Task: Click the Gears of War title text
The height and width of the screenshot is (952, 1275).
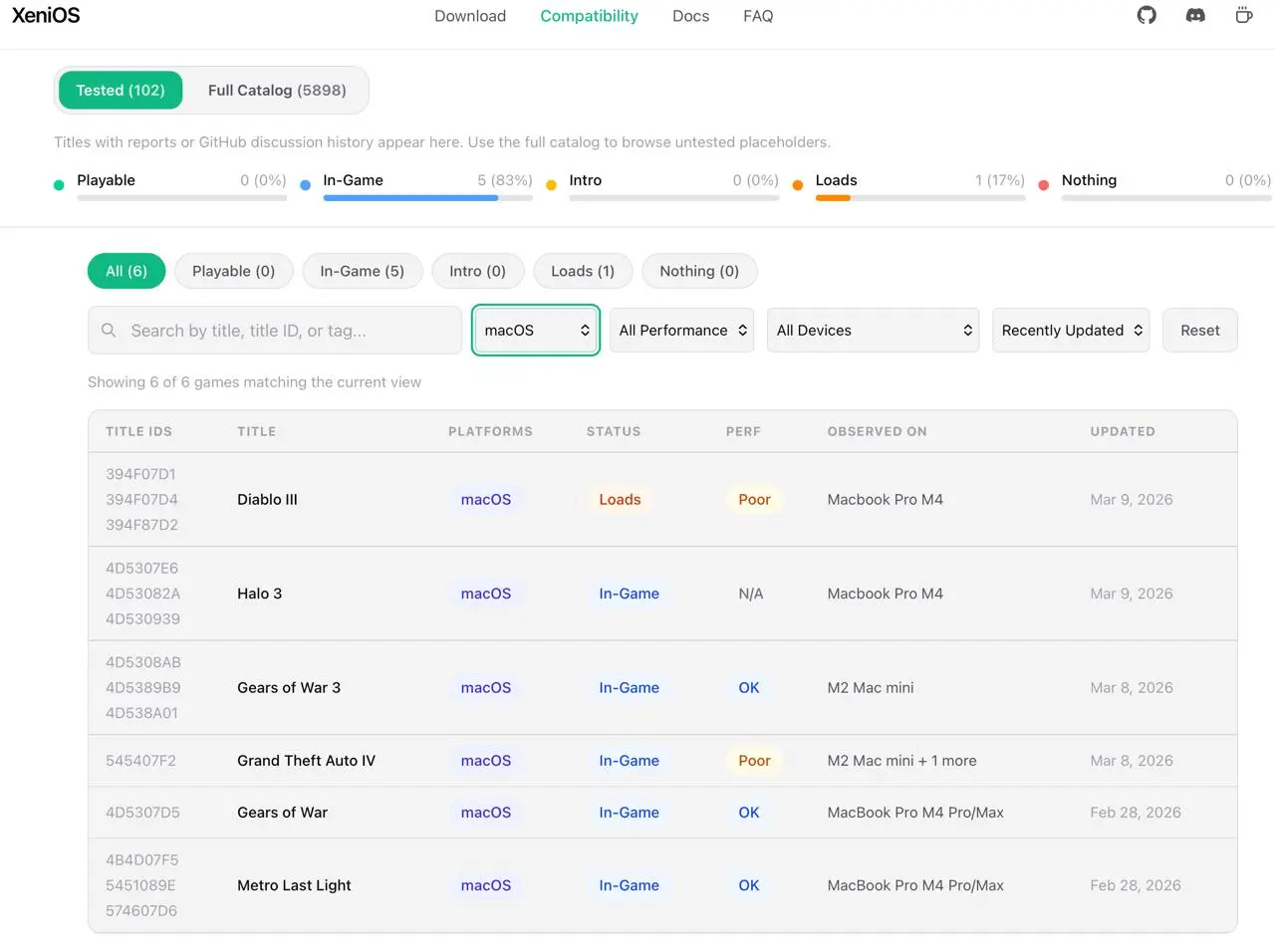Action: (282, 813)
